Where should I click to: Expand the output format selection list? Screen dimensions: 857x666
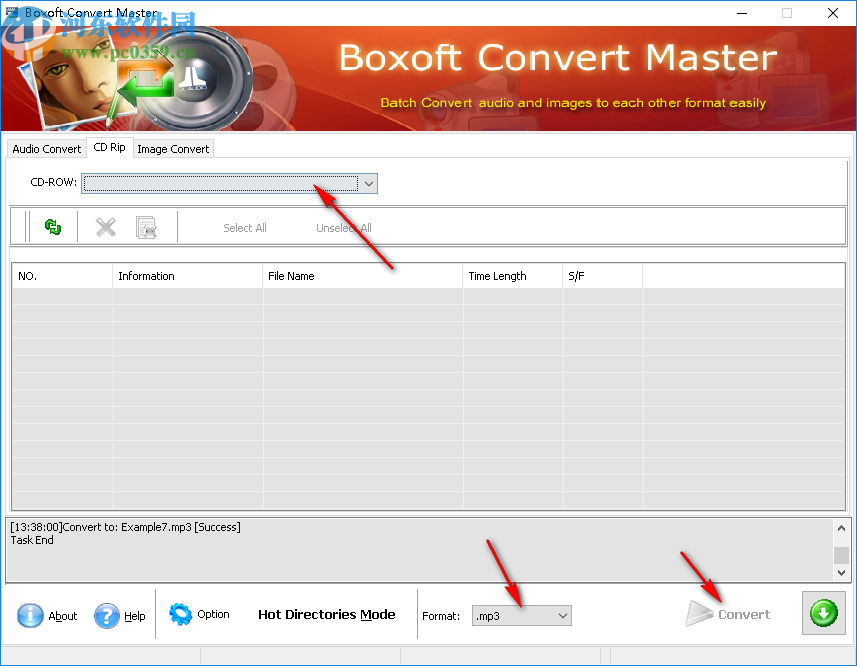click(562, 615)
